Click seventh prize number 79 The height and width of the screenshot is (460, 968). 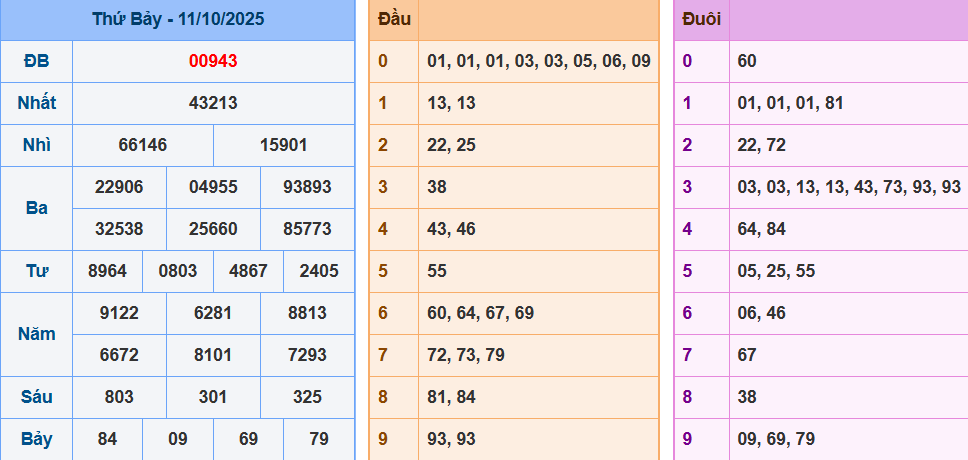(319, 439)
